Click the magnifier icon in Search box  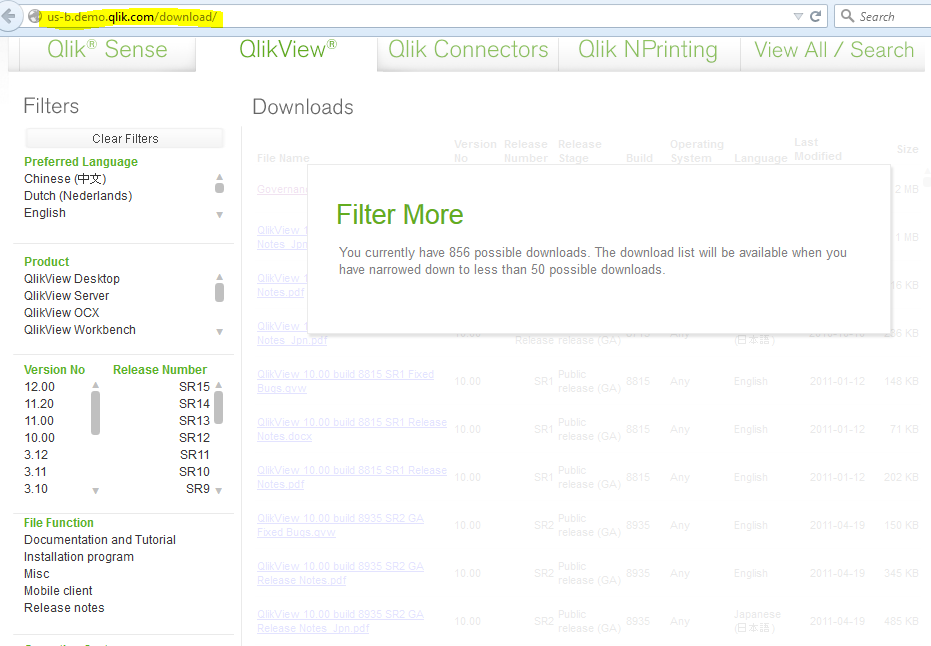tap(847, 16)
